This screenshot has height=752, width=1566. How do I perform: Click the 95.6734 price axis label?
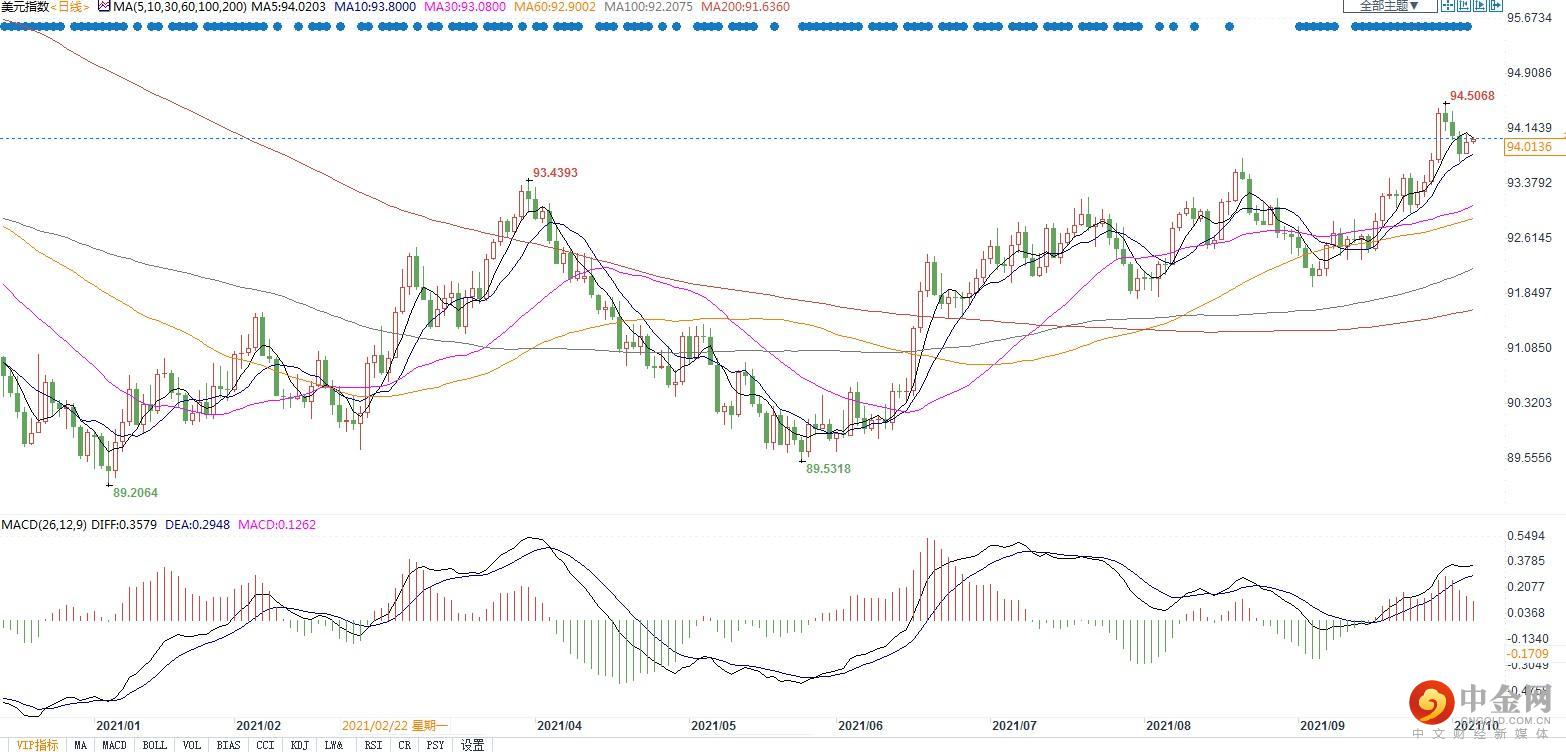[x=1530, y=18]
